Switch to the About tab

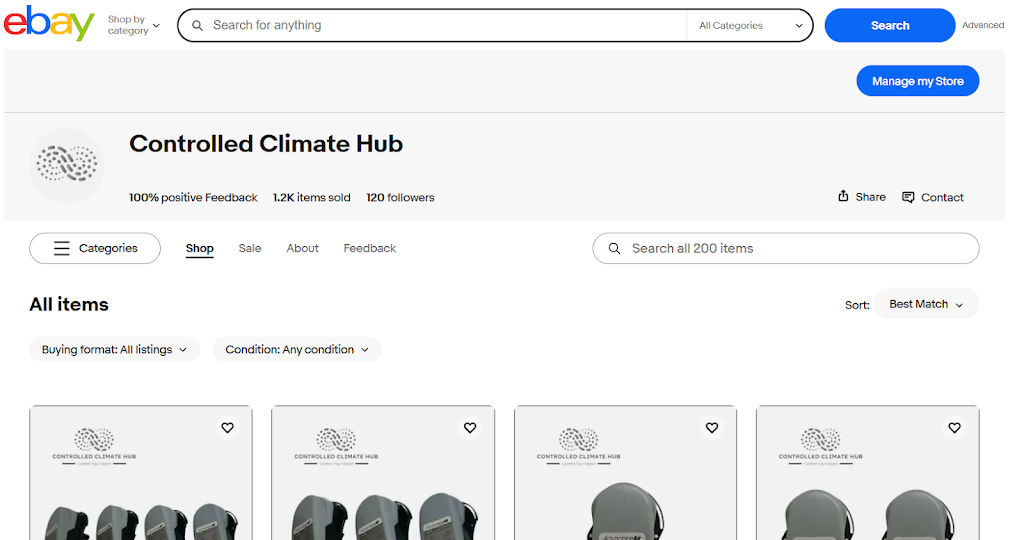click(302, 248)
